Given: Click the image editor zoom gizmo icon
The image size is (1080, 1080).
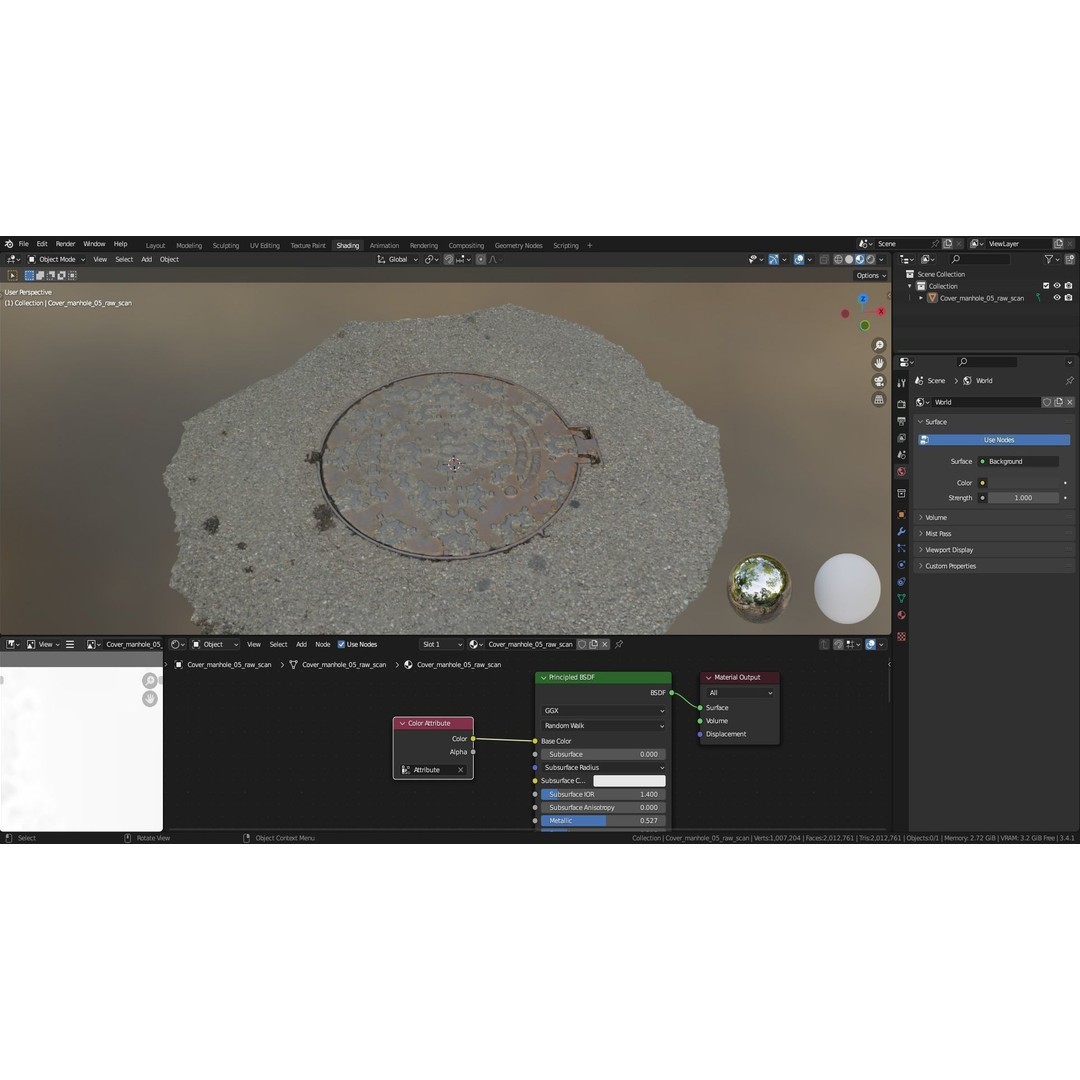Looking at the screenshot, I should coord(149,681).
